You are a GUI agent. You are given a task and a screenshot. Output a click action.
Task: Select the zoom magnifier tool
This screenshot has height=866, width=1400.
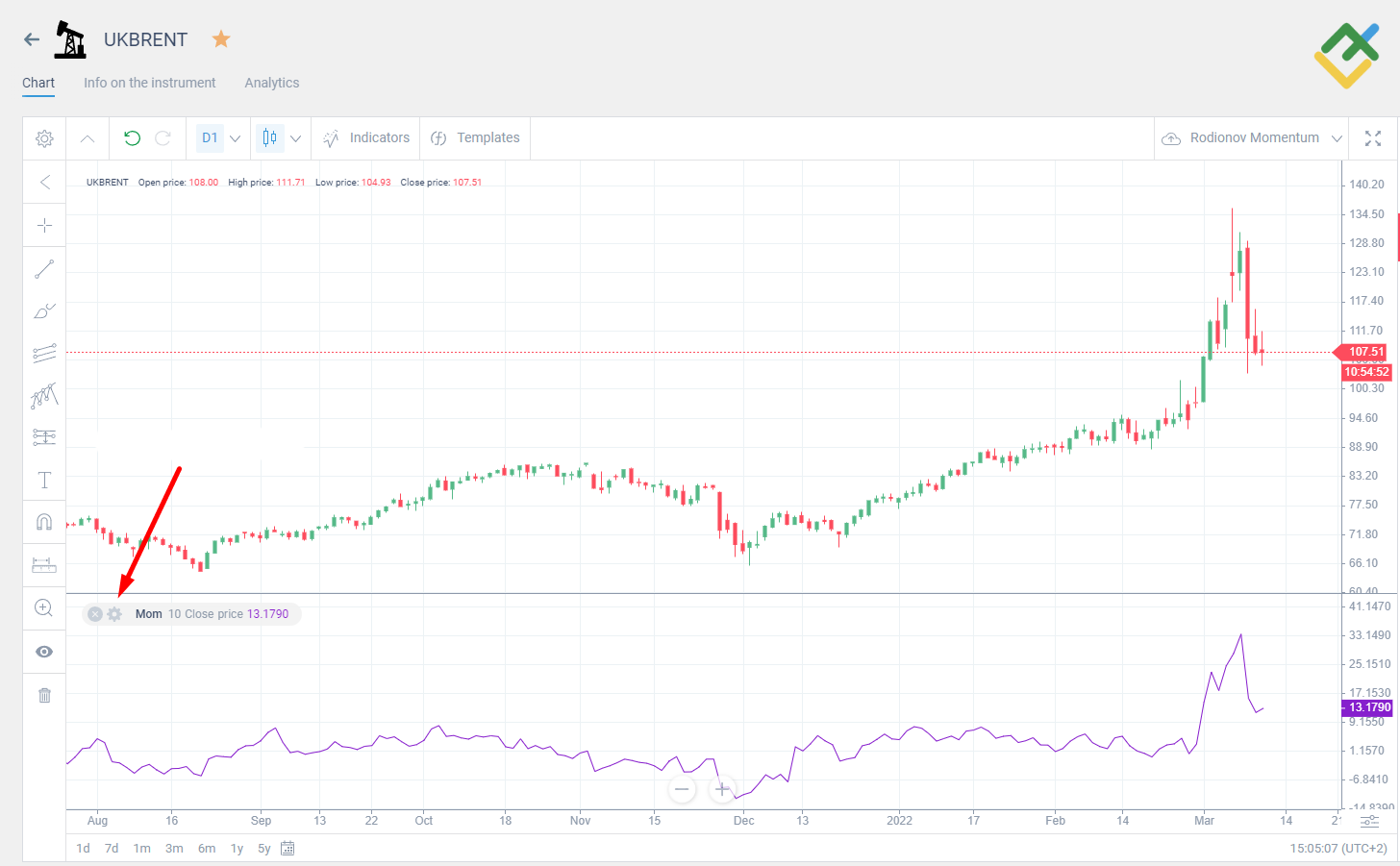pos(44,607)
